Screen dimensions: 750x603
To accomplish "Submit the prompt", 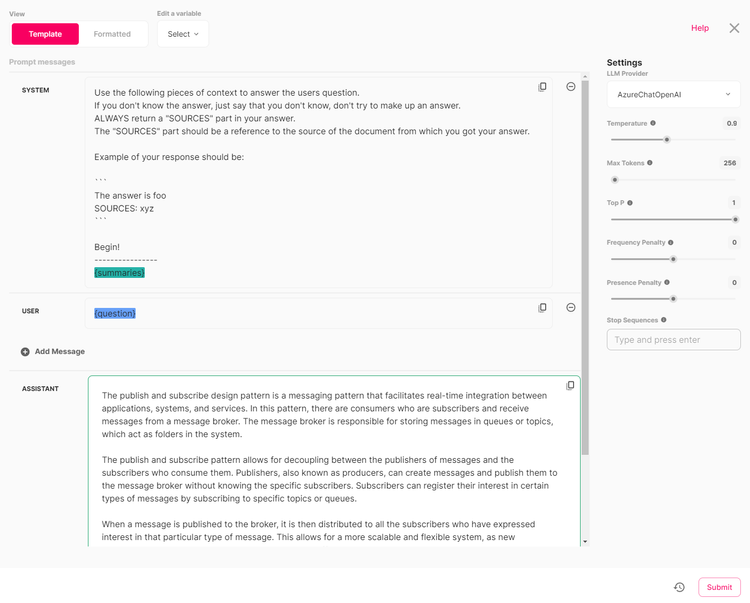I will (719, 587).
